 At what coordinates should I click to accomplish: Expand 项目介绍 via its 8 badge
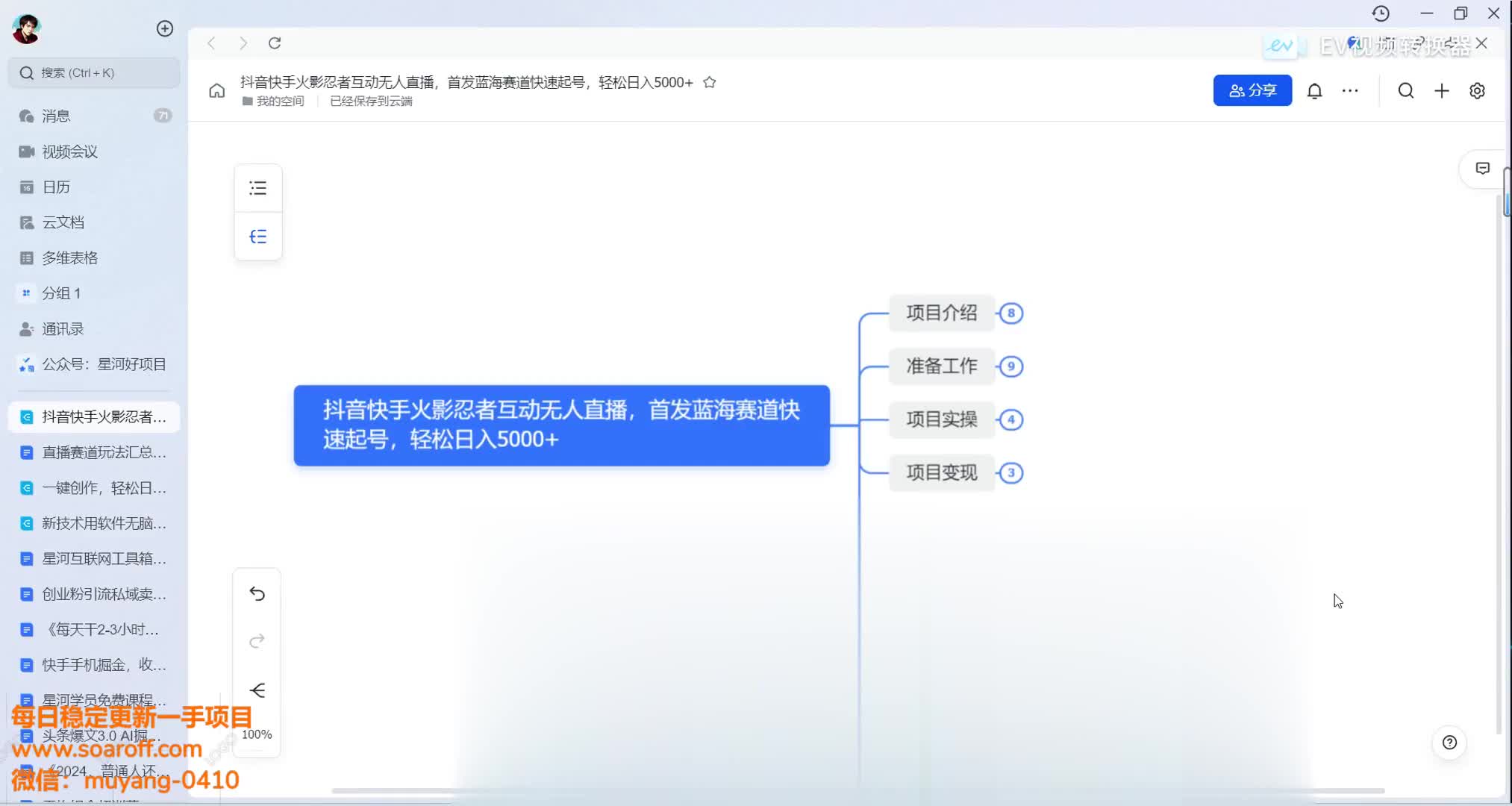(1011, 313)
